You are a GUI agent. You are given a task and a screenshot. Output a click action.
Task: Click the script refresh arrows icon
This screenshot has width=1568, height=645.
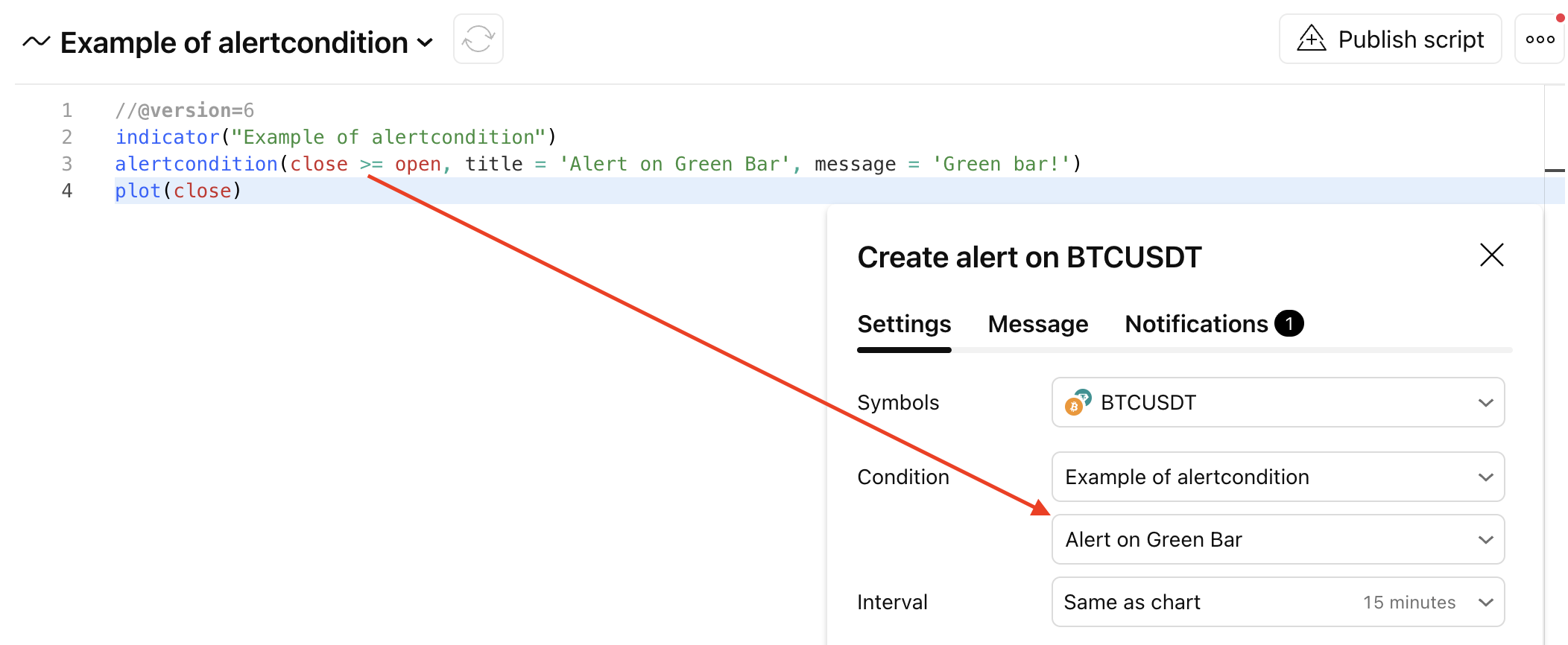coord(478,39)
